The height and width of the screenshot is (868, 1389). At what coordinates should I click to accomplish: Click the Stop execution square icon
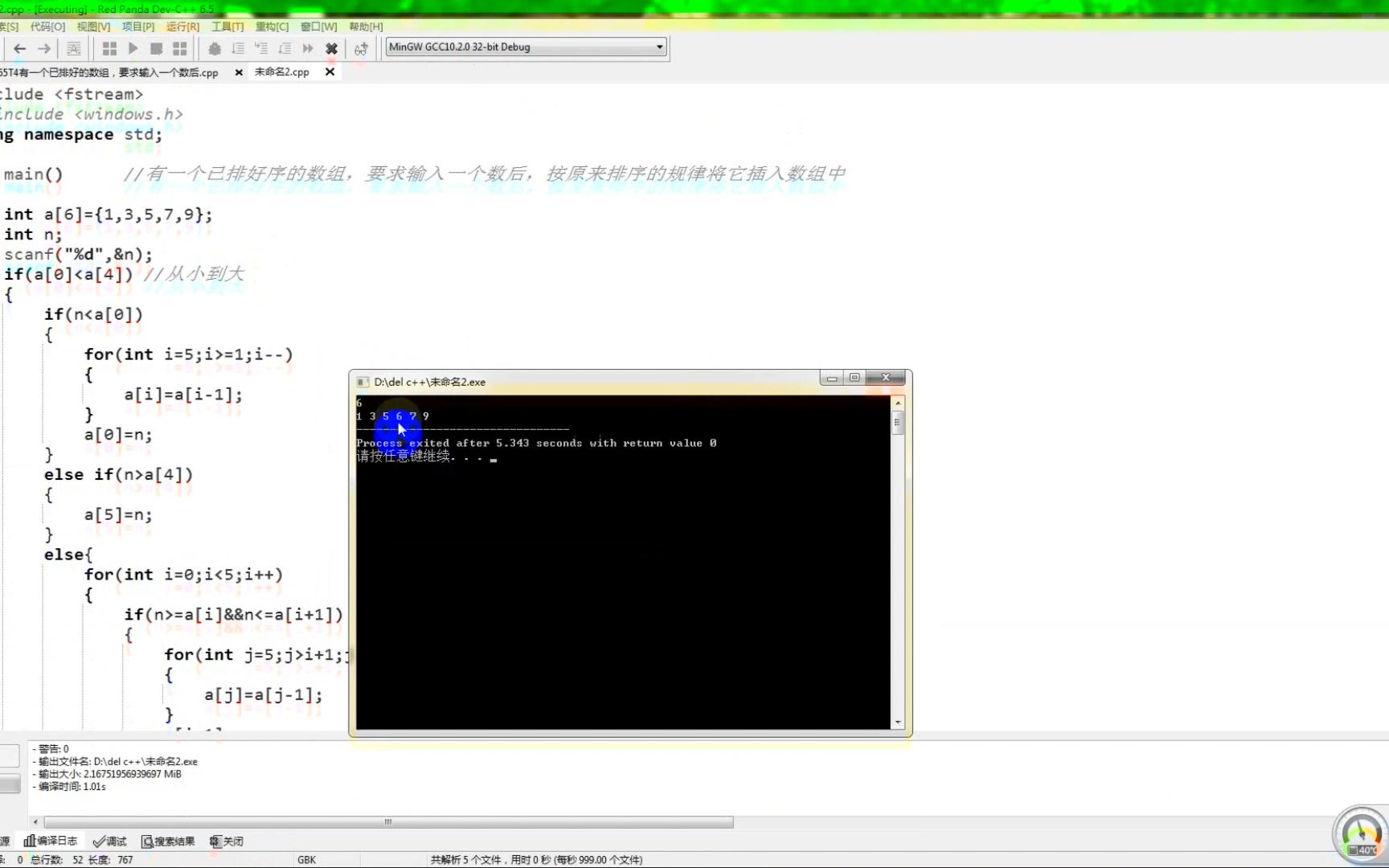[157, 48]
